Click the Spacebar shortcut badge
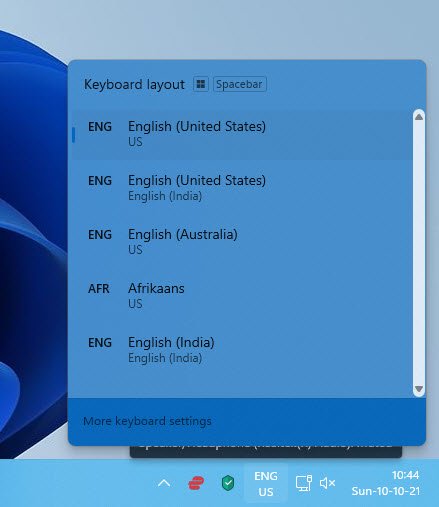Screen dimensions: 439x507 coord(239,84)
